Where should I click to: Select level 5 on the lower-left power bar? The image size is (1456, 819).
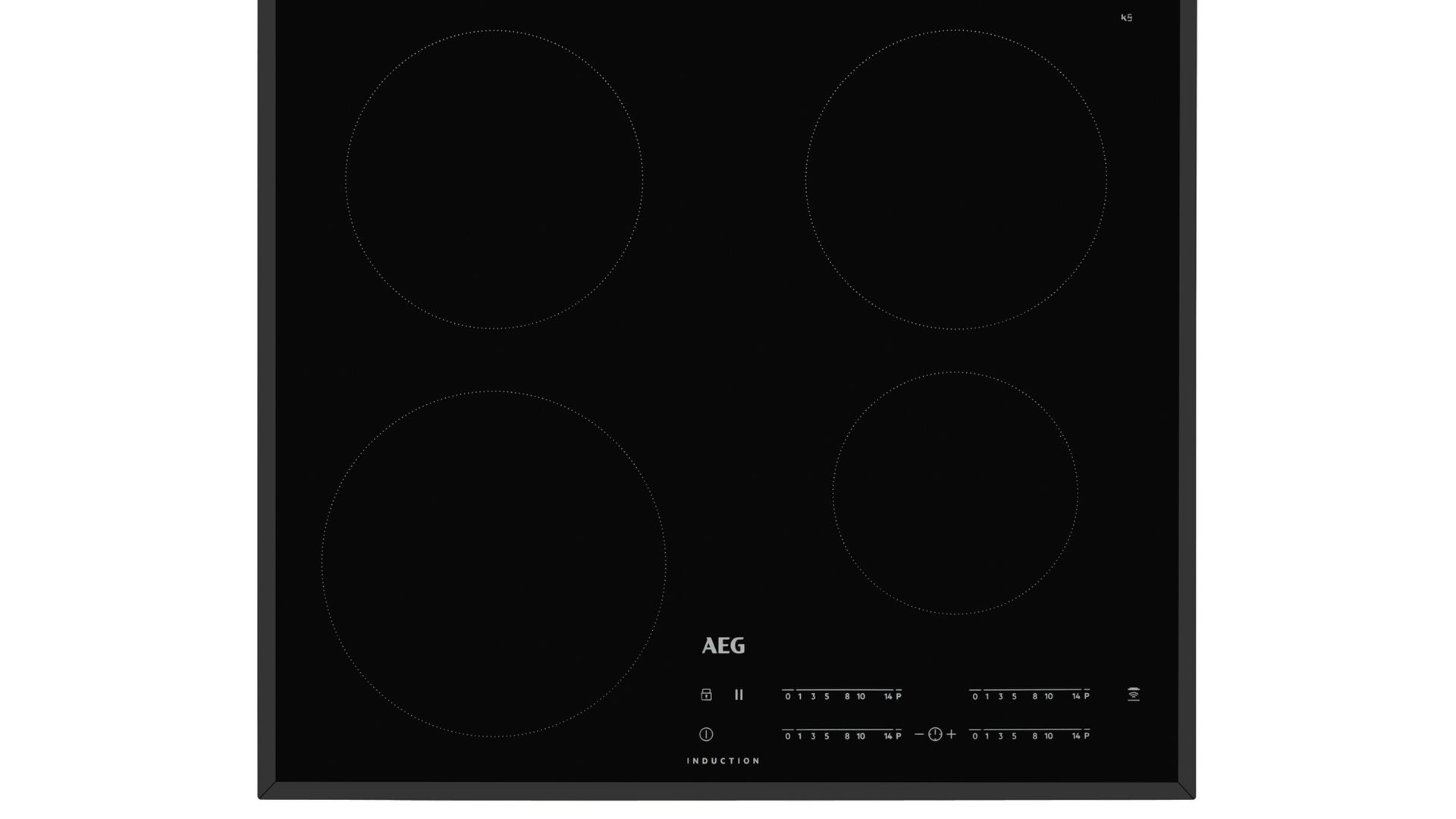tap(827, 736)
